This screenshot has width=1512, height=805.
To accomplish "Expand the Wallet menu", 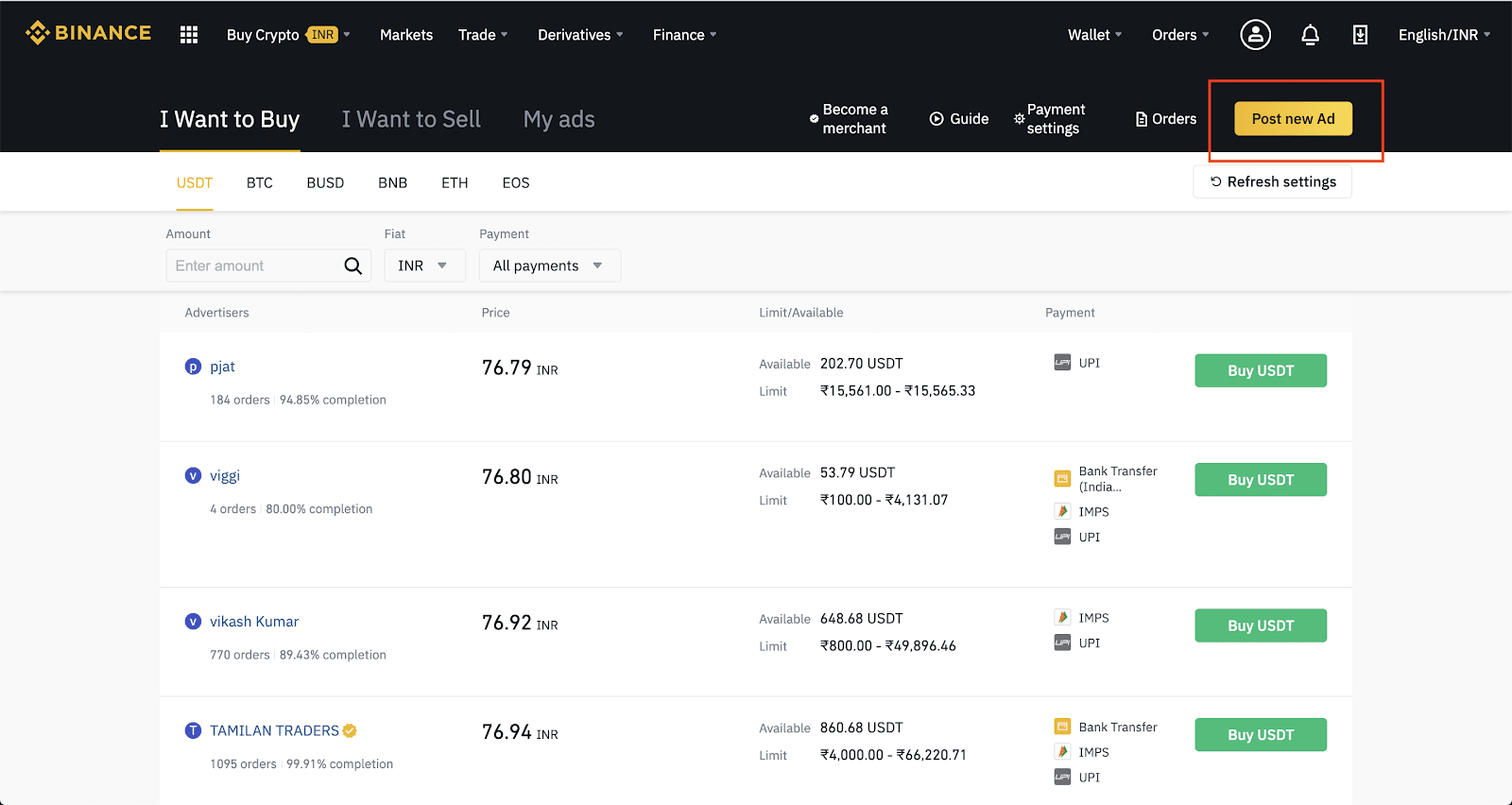I will (x=1094, y=35).
